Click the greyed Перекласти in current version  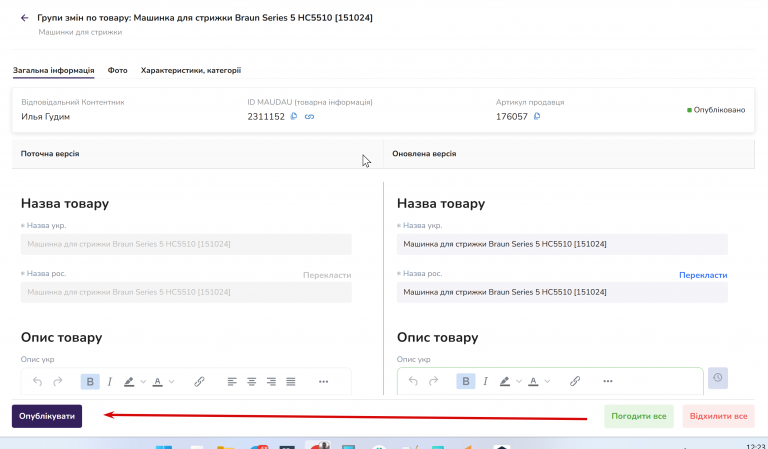pos(327,275)
